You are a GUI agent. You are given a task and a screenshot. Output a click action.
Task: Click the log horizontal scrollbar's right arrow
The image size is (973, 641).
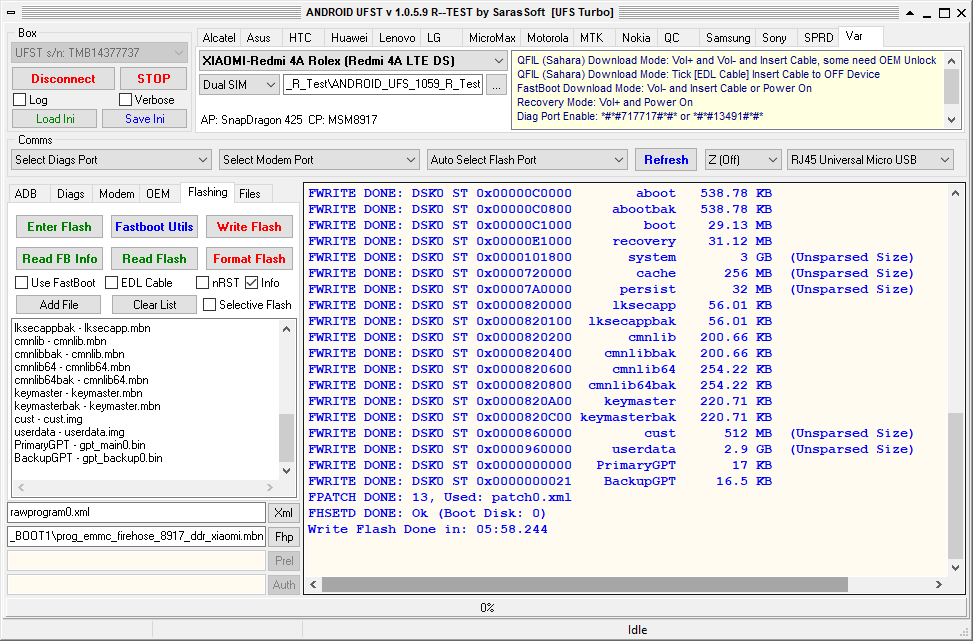(939, 585)
